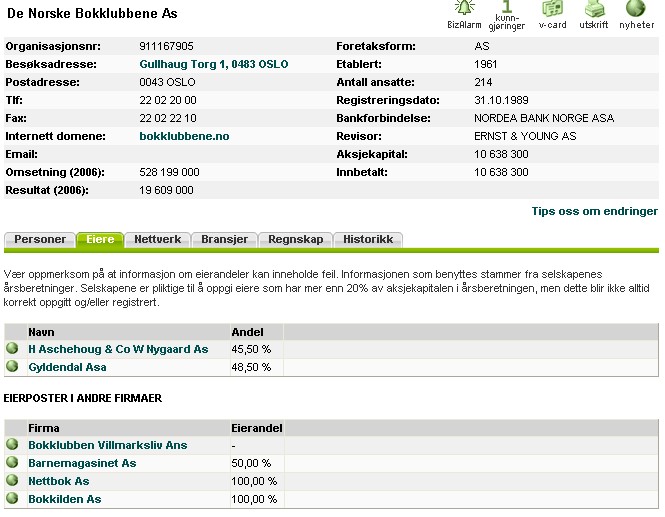Select Antall ansatte value 214

[483, 82]
